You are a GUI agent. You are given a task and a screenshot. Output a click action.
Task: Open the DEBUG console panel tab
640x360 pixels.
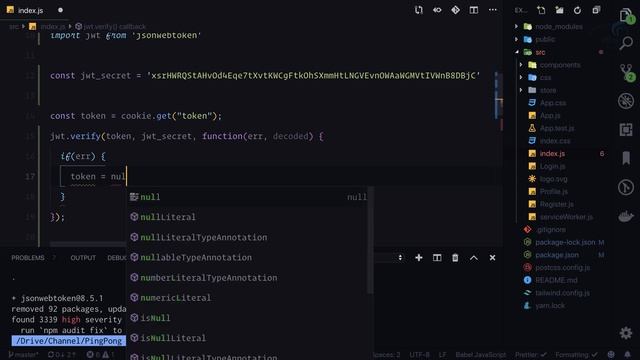[x=117, y=258]
